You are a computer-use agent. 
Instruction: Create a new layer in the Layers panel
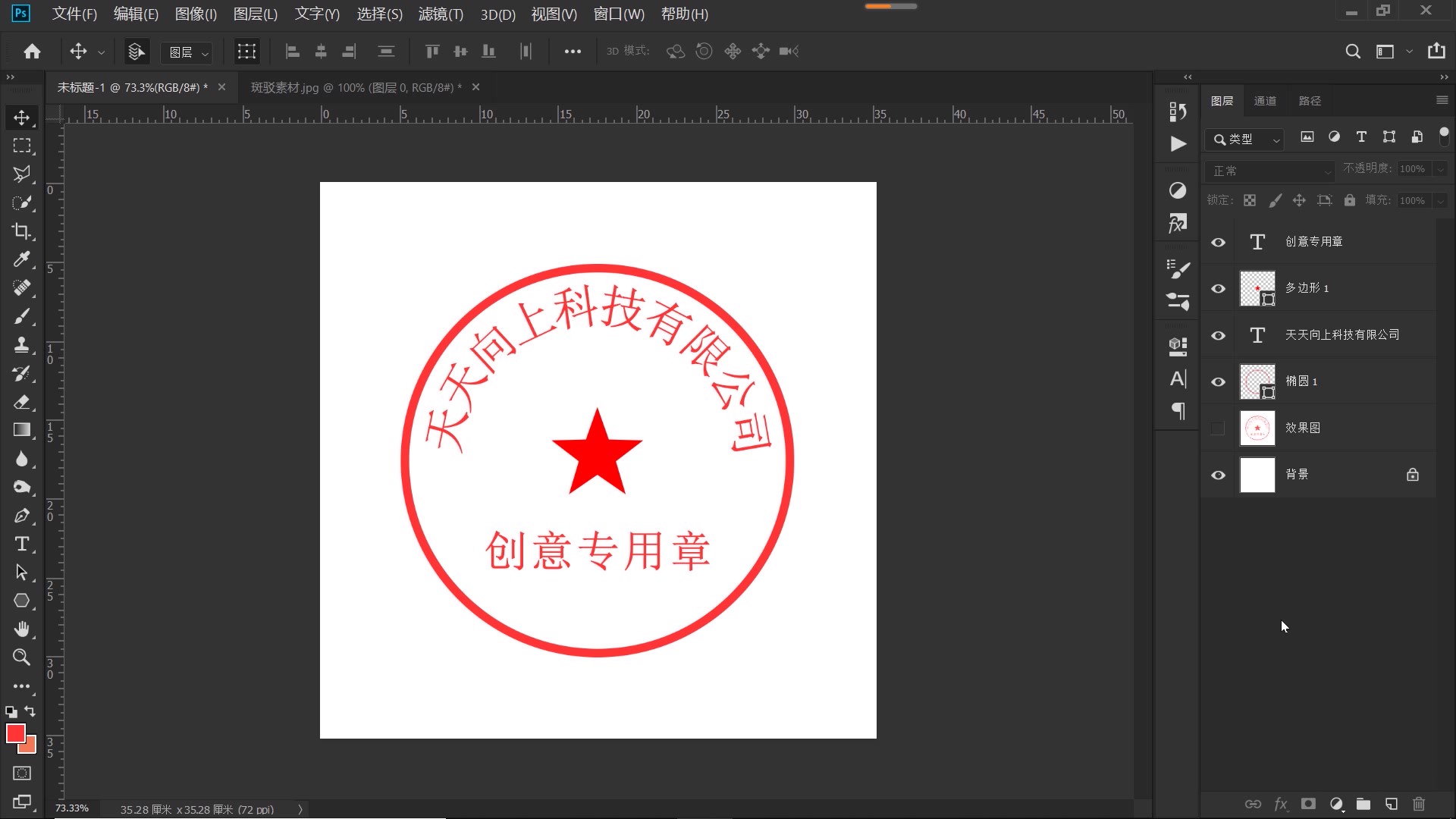1391,804
